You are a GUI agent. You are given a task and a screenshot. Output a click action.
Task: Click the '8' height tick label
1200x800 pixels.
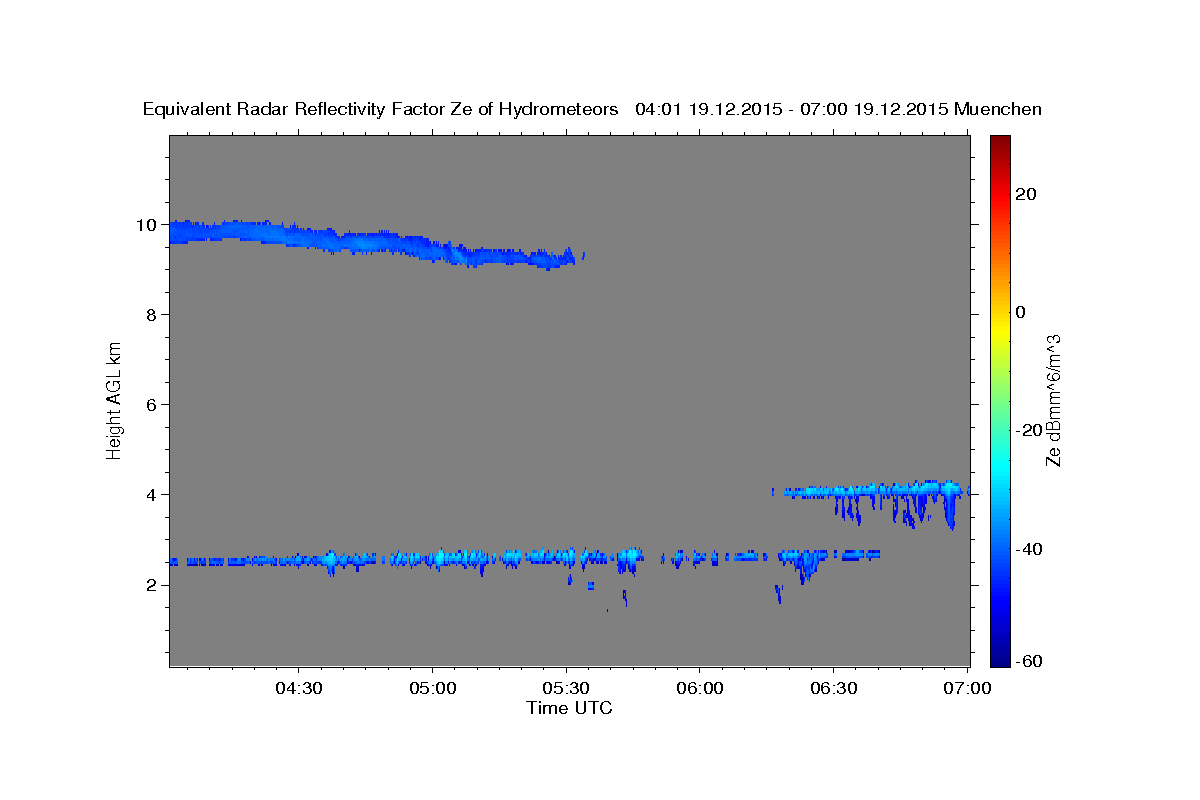[x=152, y=315]
